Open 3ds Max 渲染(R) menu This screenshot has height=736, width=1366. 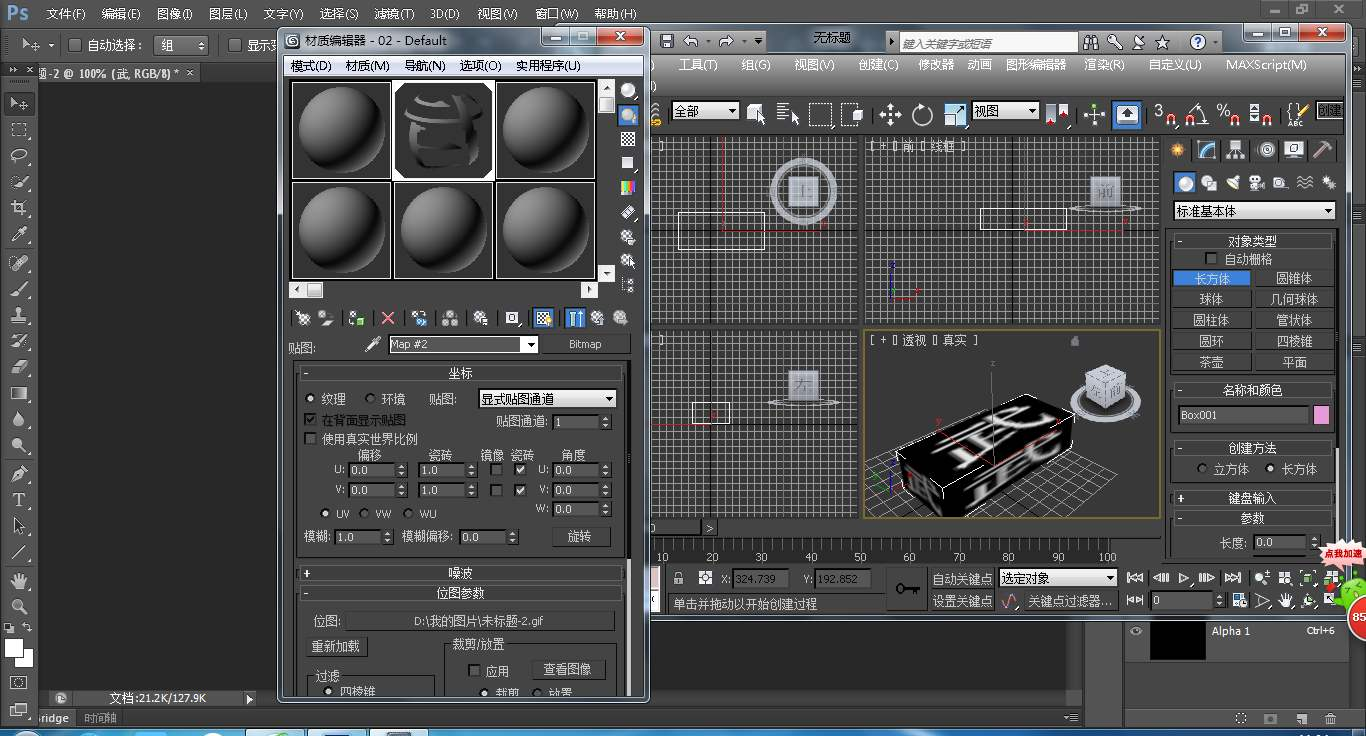pos(1104,64)
